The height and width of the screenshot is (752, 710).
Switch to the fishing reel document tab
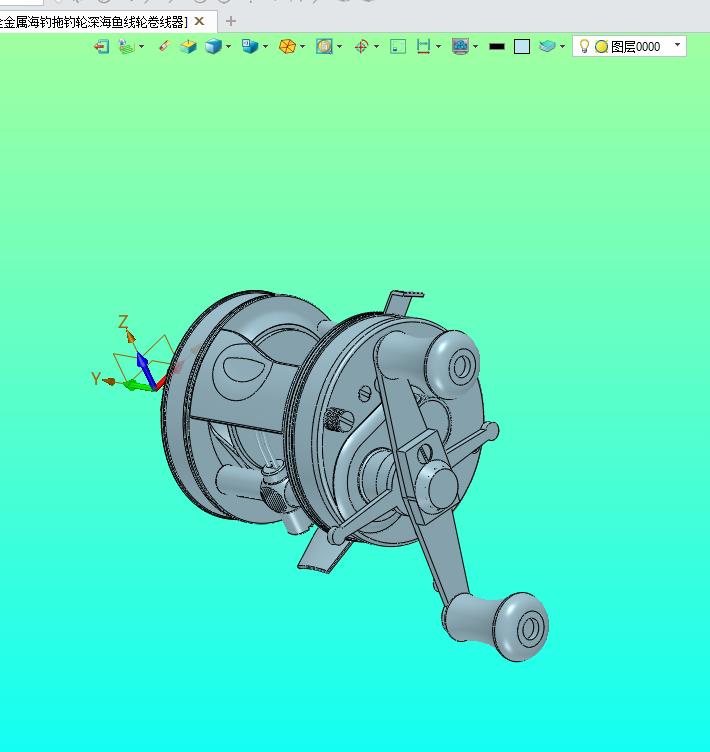(x=95, y=21)
